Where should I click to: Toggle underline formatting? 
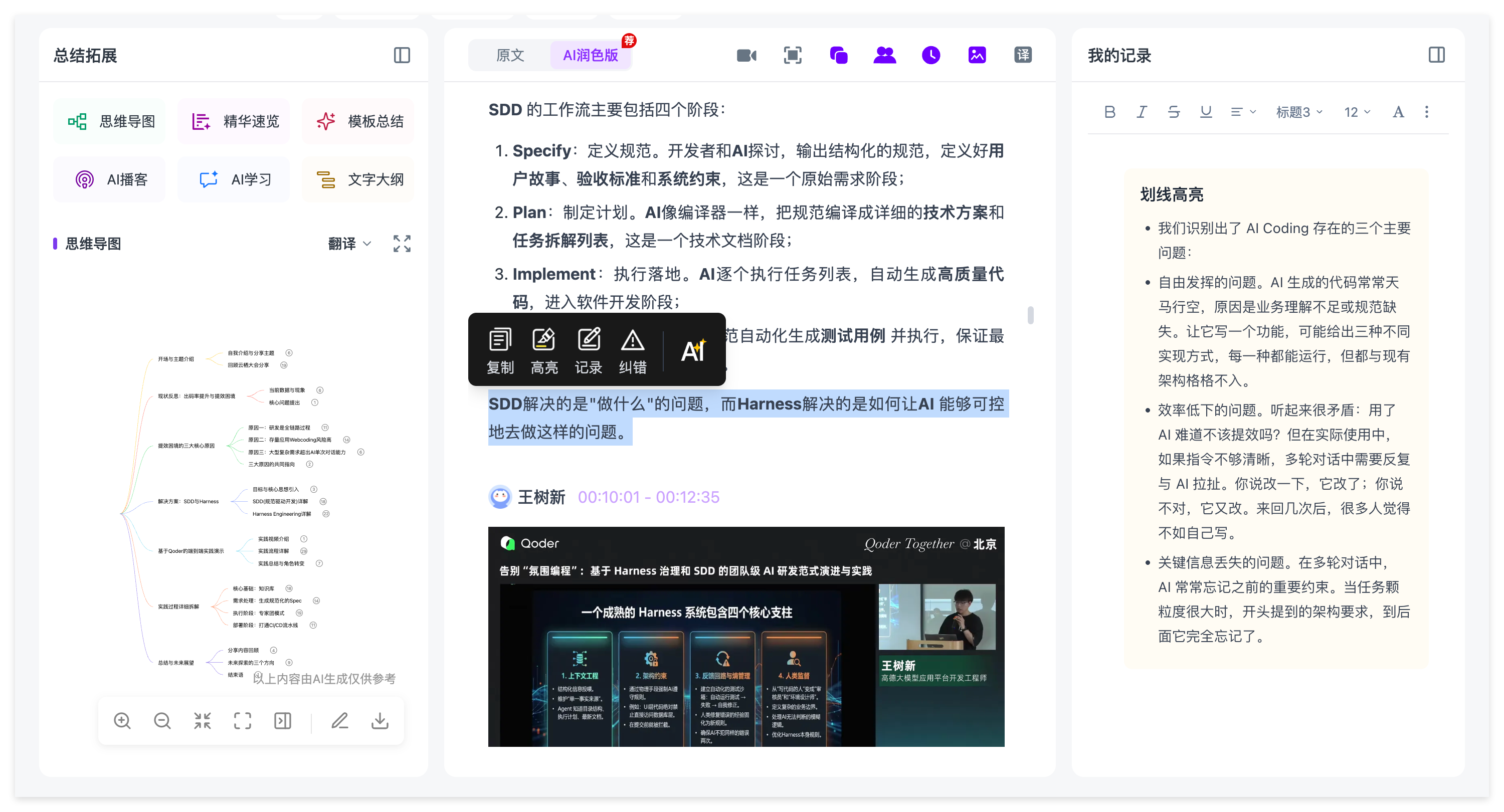point(1206,111)
